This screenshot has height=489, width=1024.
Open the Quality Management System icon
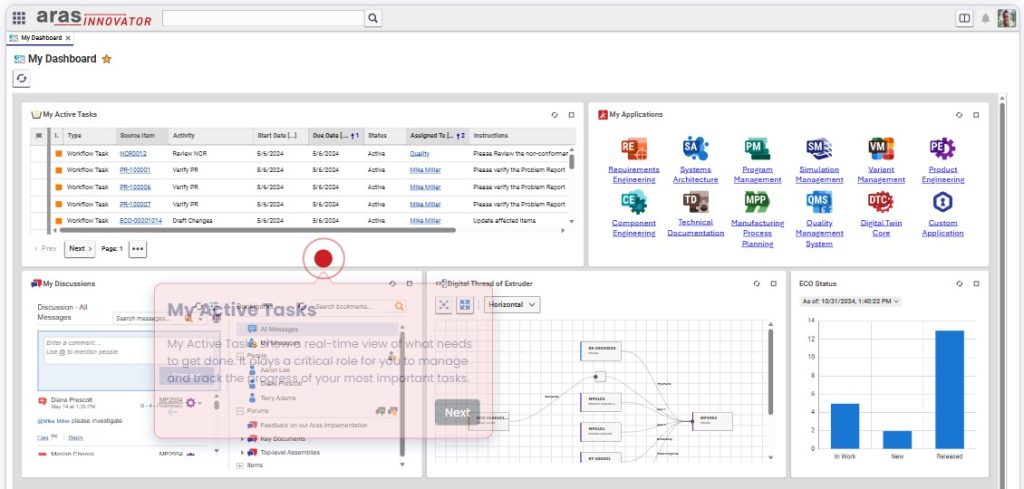coord(819,202)
